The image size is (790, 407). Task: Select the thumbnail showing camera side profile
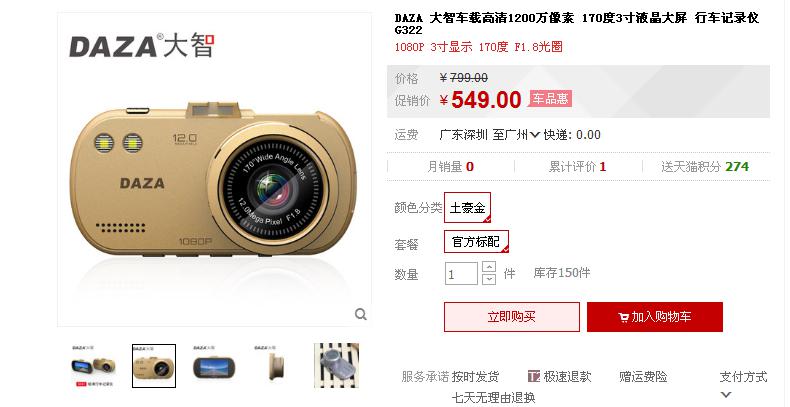pos(275,366)
